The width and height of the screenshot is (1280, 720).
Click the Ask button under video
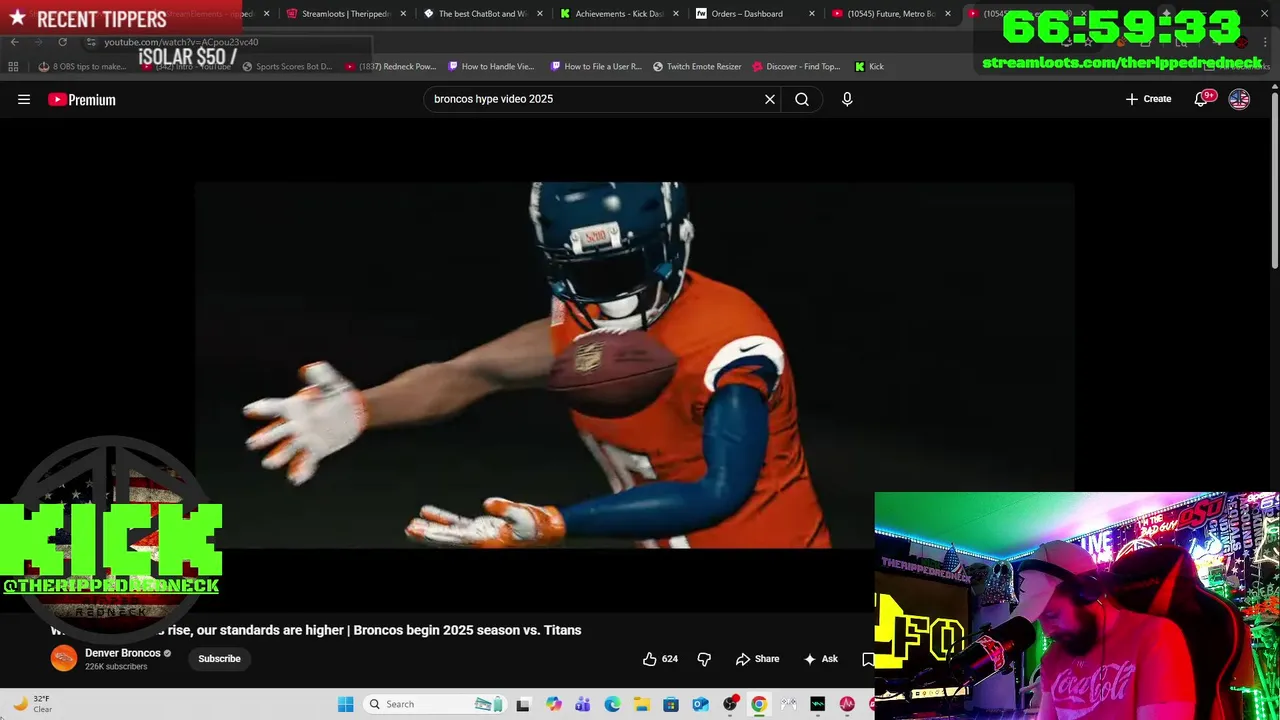coord(820,659)
